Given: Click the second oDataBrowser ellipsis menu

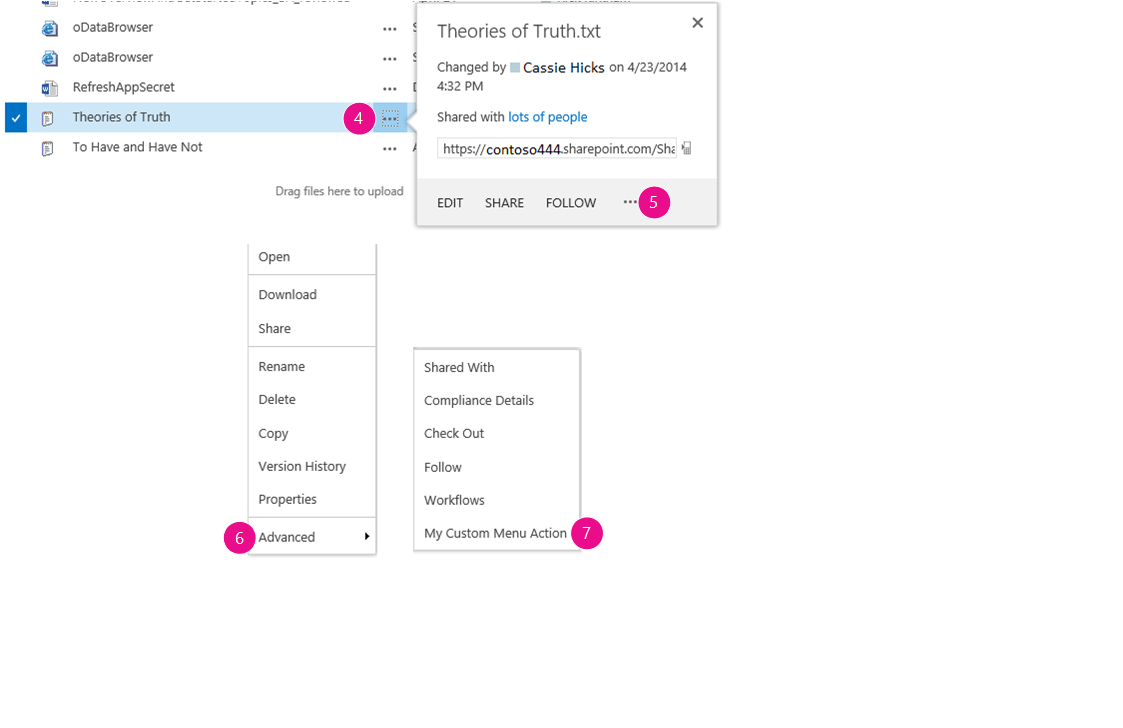Looking at the screenshot, I should pyautogui.click(x=390, y=57).
